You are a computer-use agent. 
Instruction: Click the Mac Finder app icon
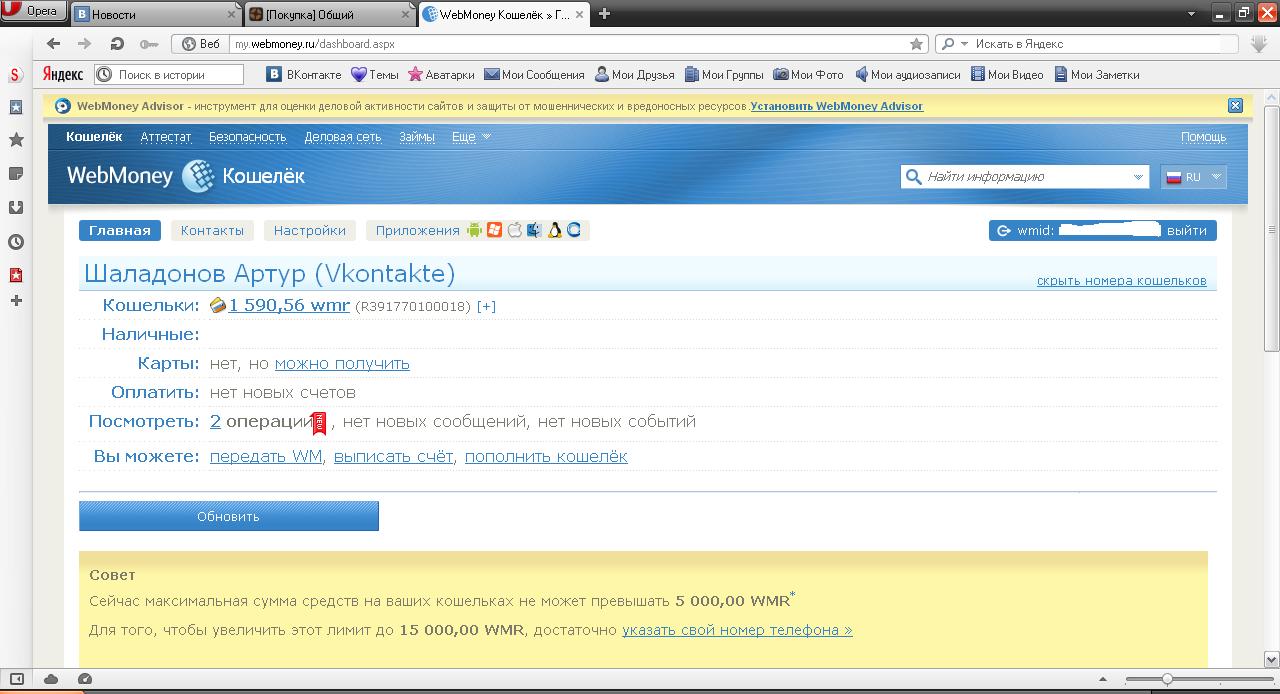pyautogui.click(x=534, y=230)
